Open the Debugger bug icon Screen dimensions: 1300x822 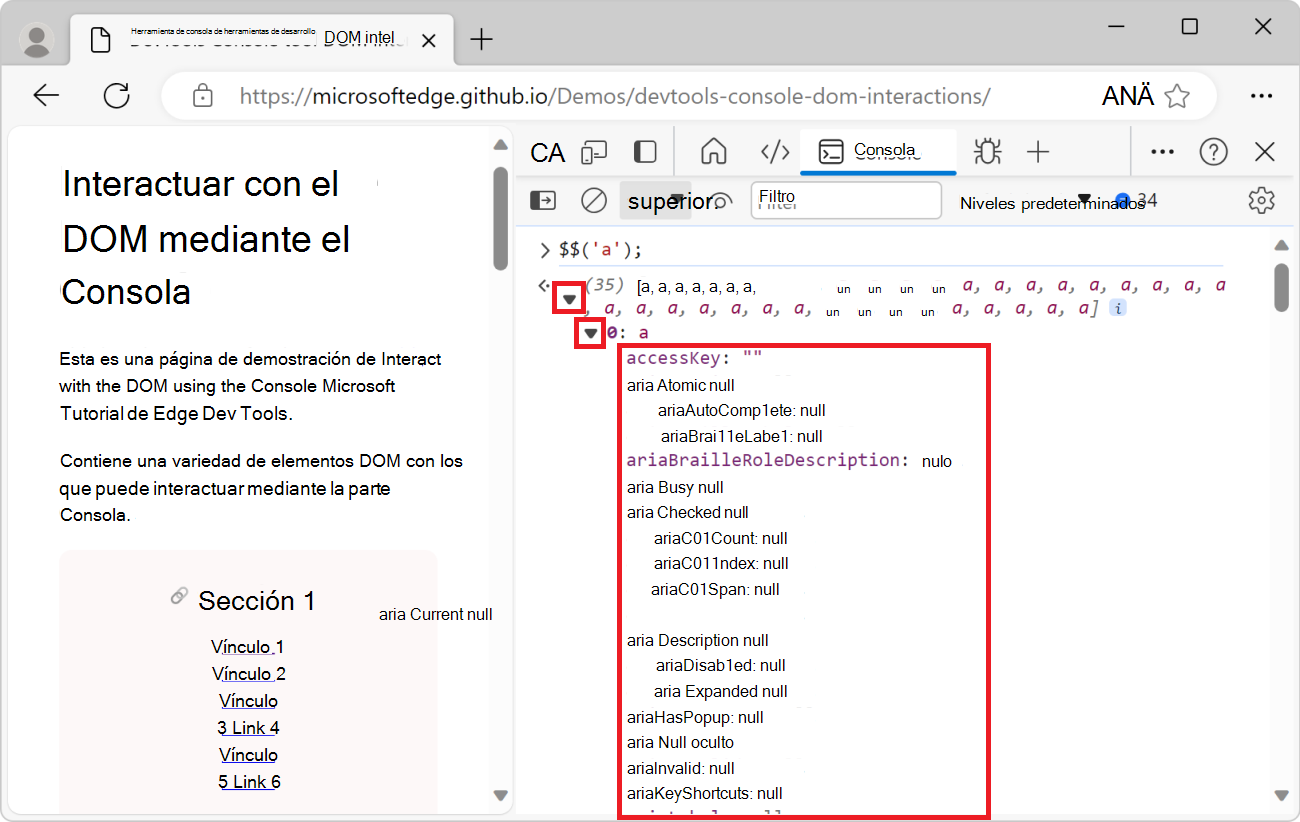tap(986, 152)
